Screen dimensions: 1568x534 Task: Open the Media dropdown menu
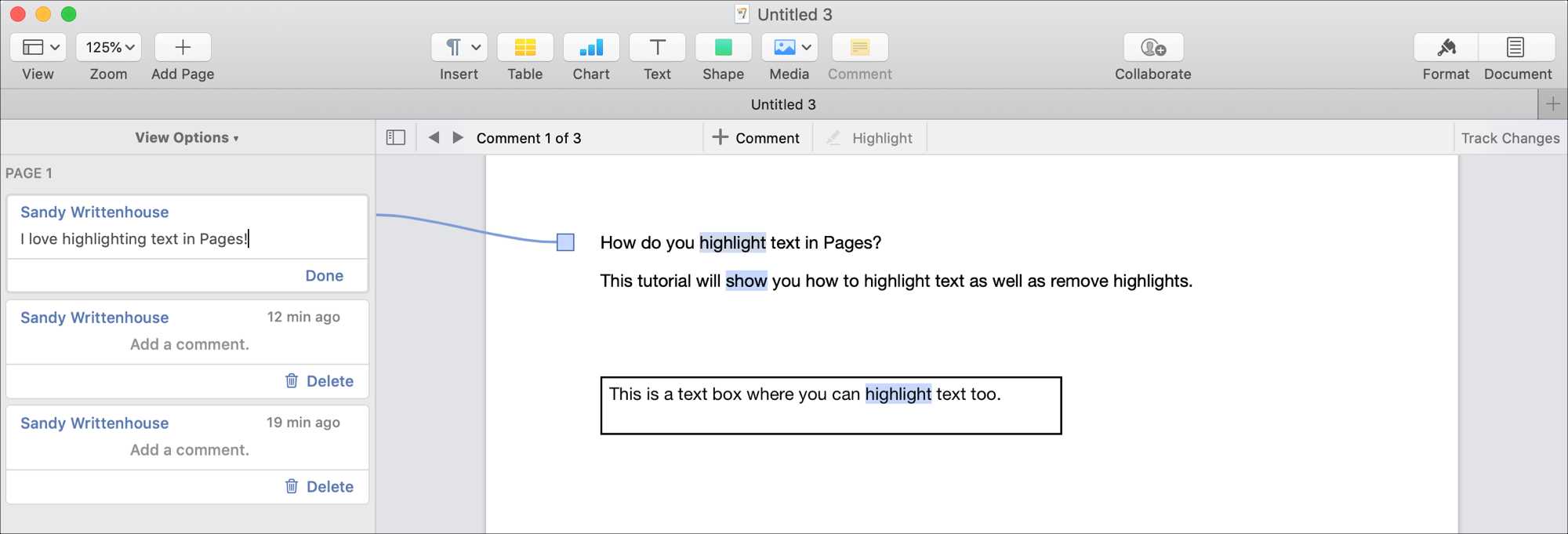(789, 48)
